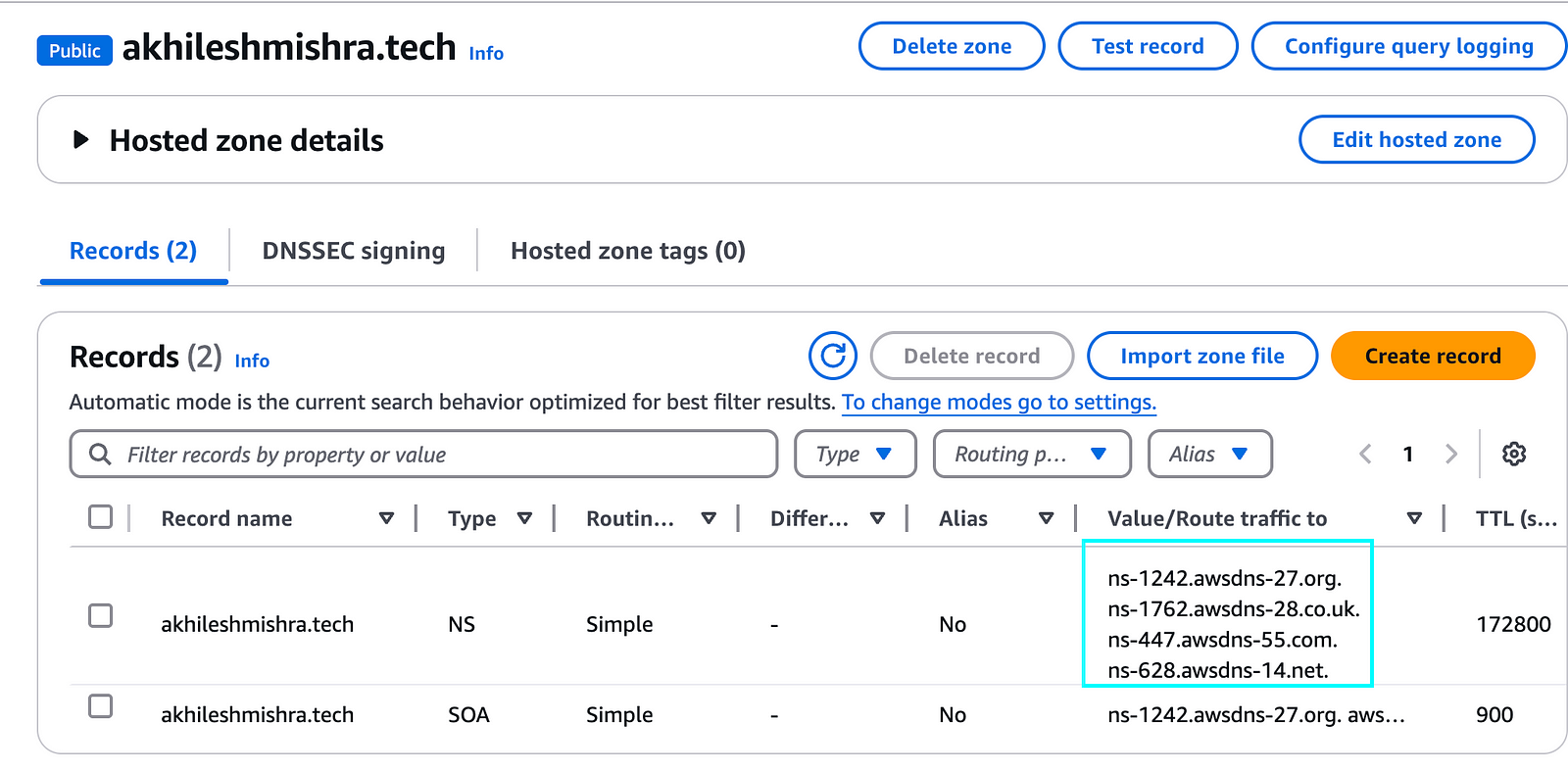Sort by Alias column arrow

1046,518
